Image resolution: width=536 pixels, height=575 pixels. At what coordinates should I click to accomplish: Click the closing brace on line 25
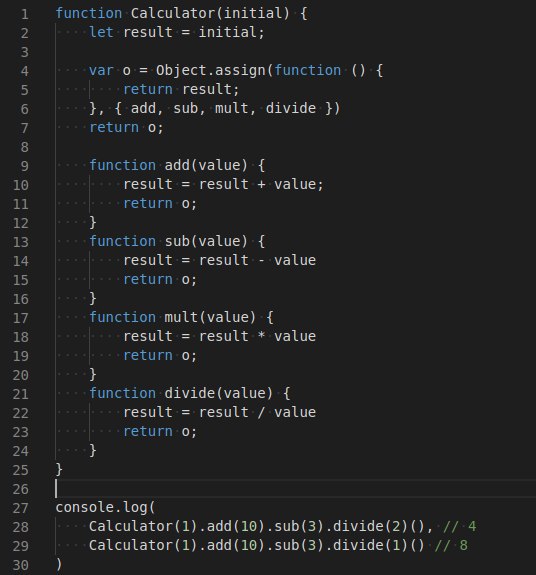tap(59, 470)
